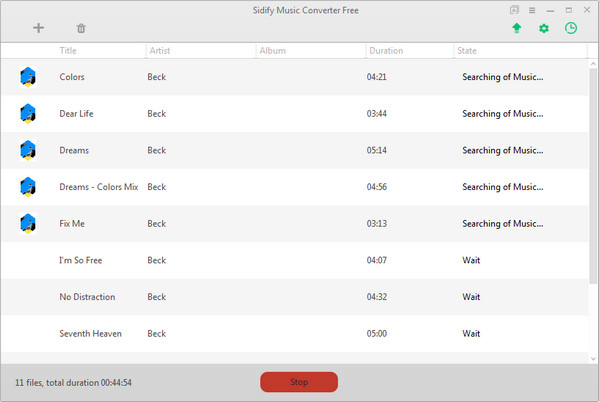Image resolution: width=599 pixels, height=402 pixels.
Task: Open conversion history via the clock icon
Action: pyautogui.click(x=571, y=28)
